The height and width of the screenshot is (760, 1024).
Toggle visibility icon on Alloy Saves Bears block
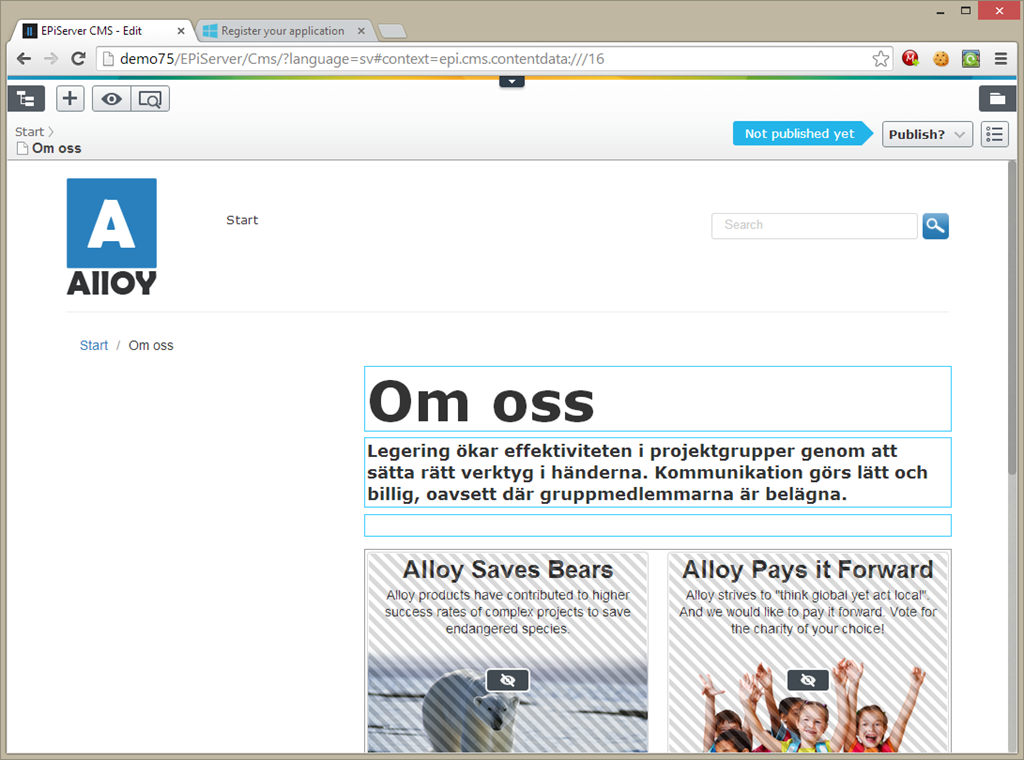tap(507, 680)
